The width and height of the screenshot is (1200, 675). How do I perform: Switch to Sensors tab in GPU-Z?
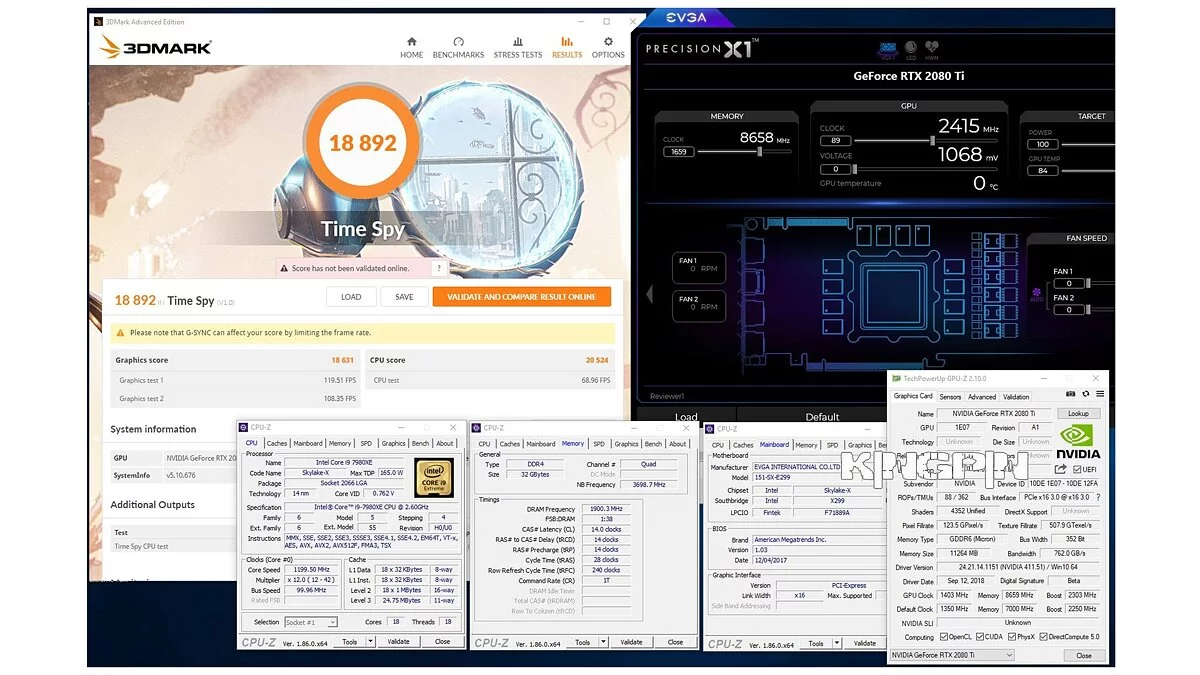tap(950, 397)
